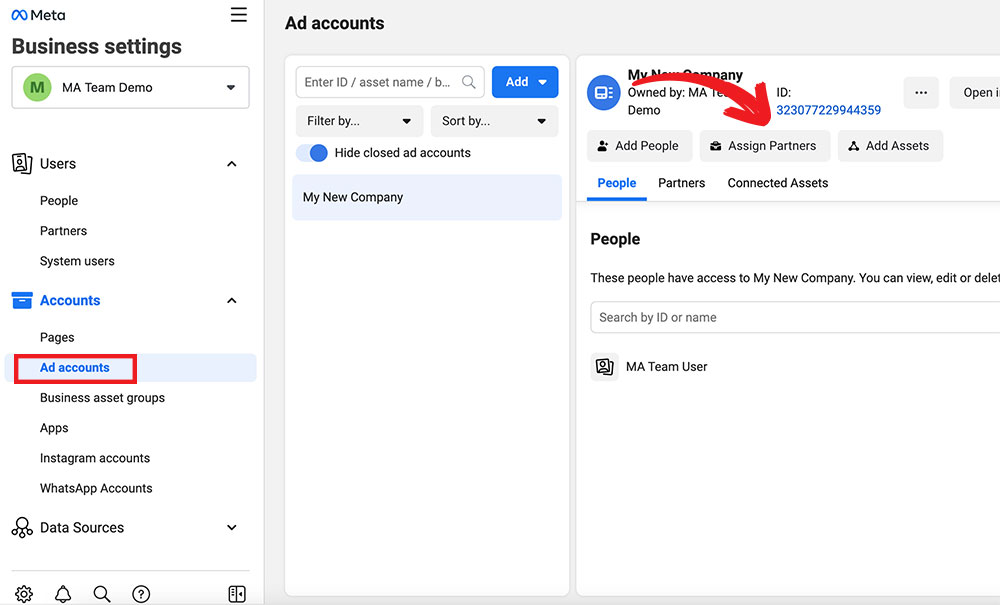Click the Meta logo
The height and width of the screenshot is (605, 1000).
click(x=39, y=15)
